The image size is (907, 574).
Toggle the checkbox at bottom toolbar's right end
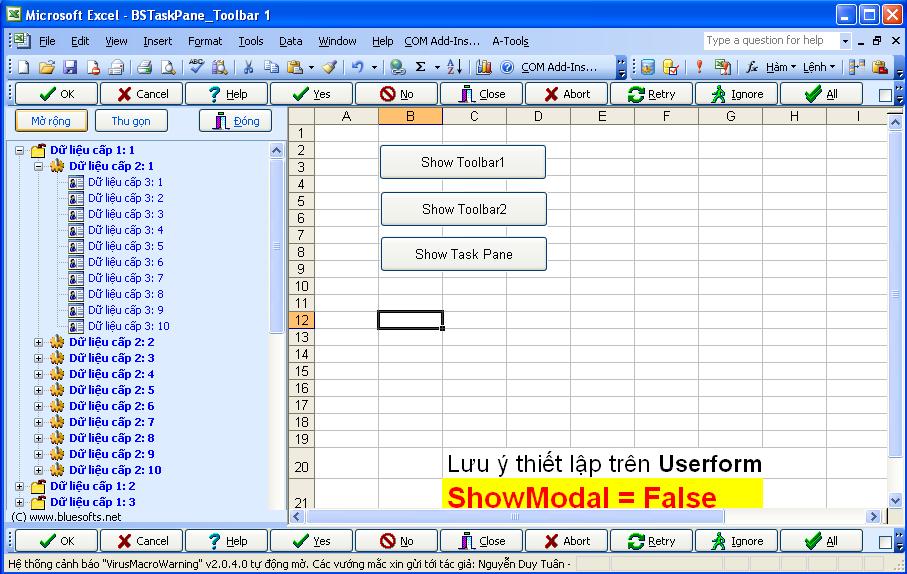pyautogui.click(x=885, y=542)
